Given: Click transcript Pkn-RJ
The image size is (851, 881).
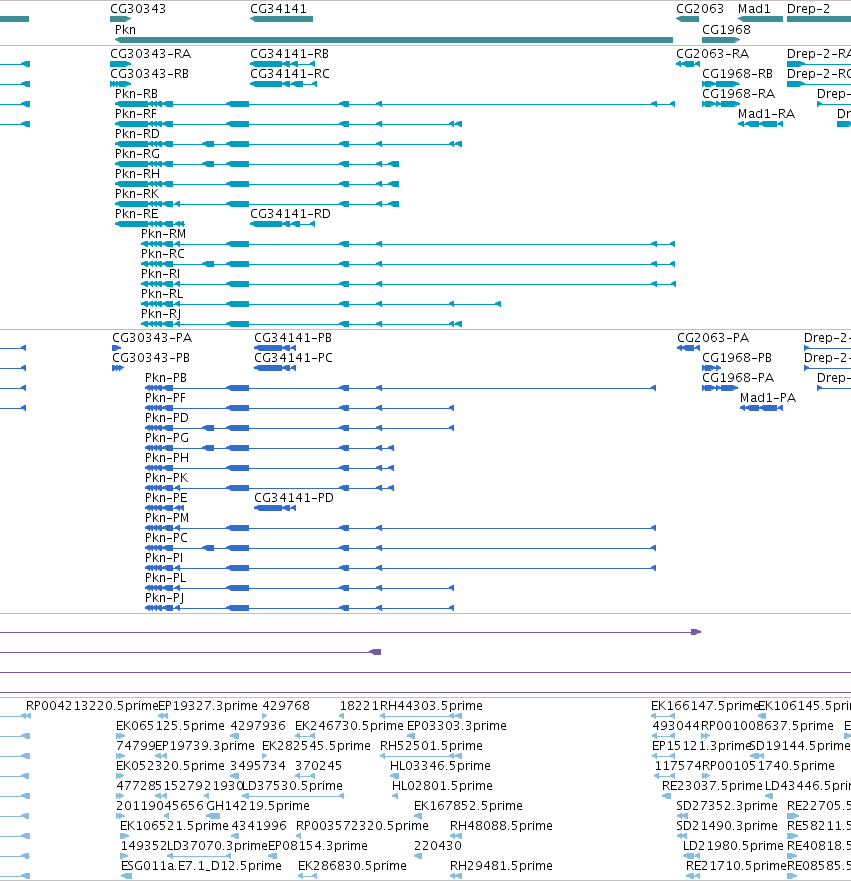Looking at the screenshot, I should (161, 314).
